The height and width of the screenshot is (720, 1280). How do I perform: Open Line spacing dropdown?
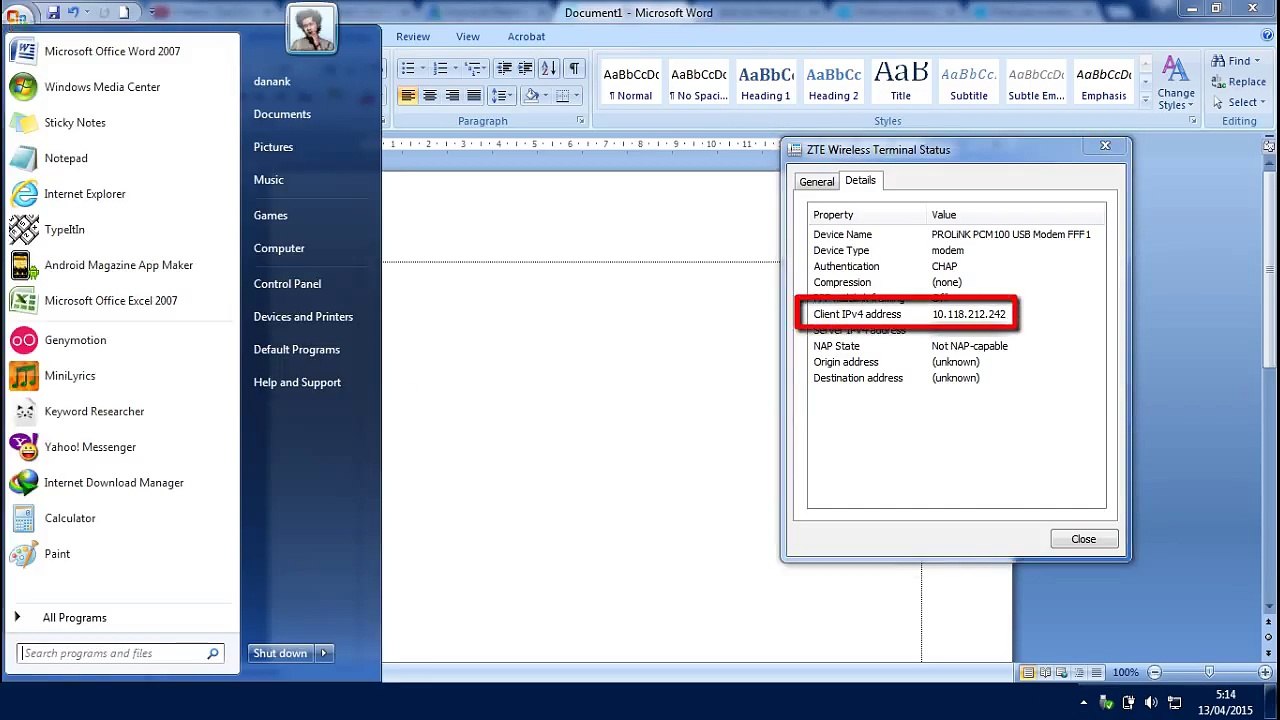[502, 95]
